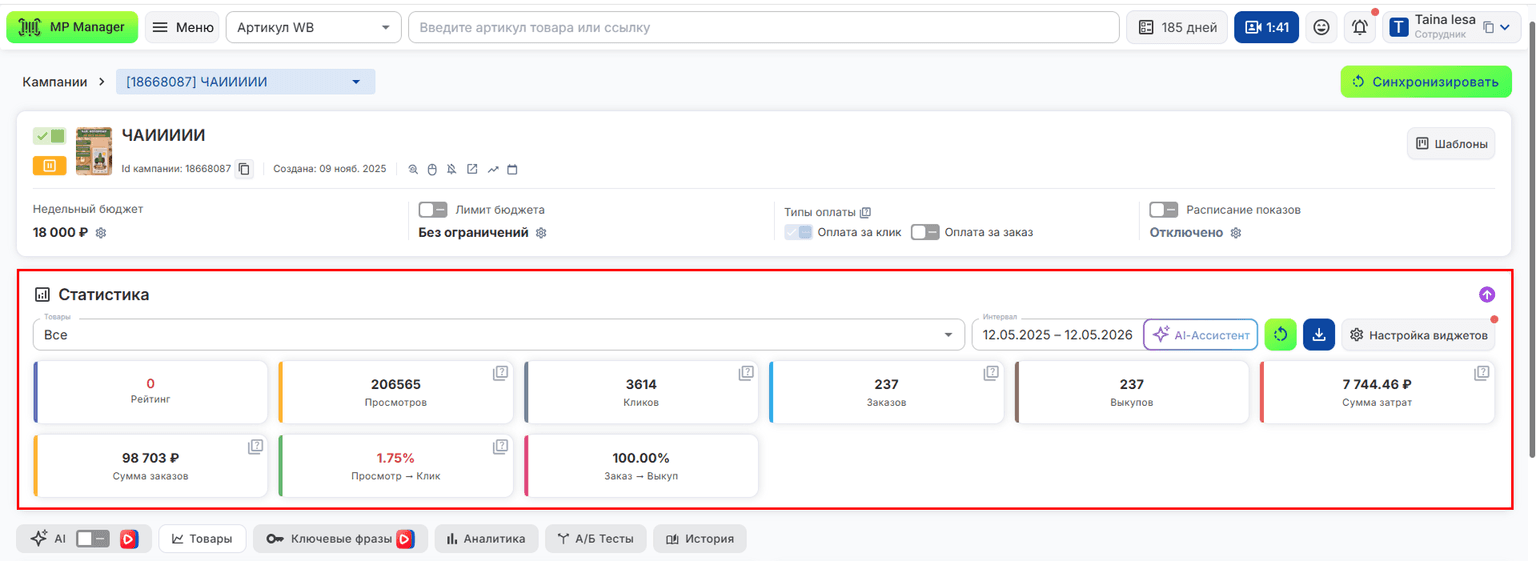The image size is (1536, 561).
Task: Click the copy icon next to Taina lesa
Action: click(x=1488, y=28)
